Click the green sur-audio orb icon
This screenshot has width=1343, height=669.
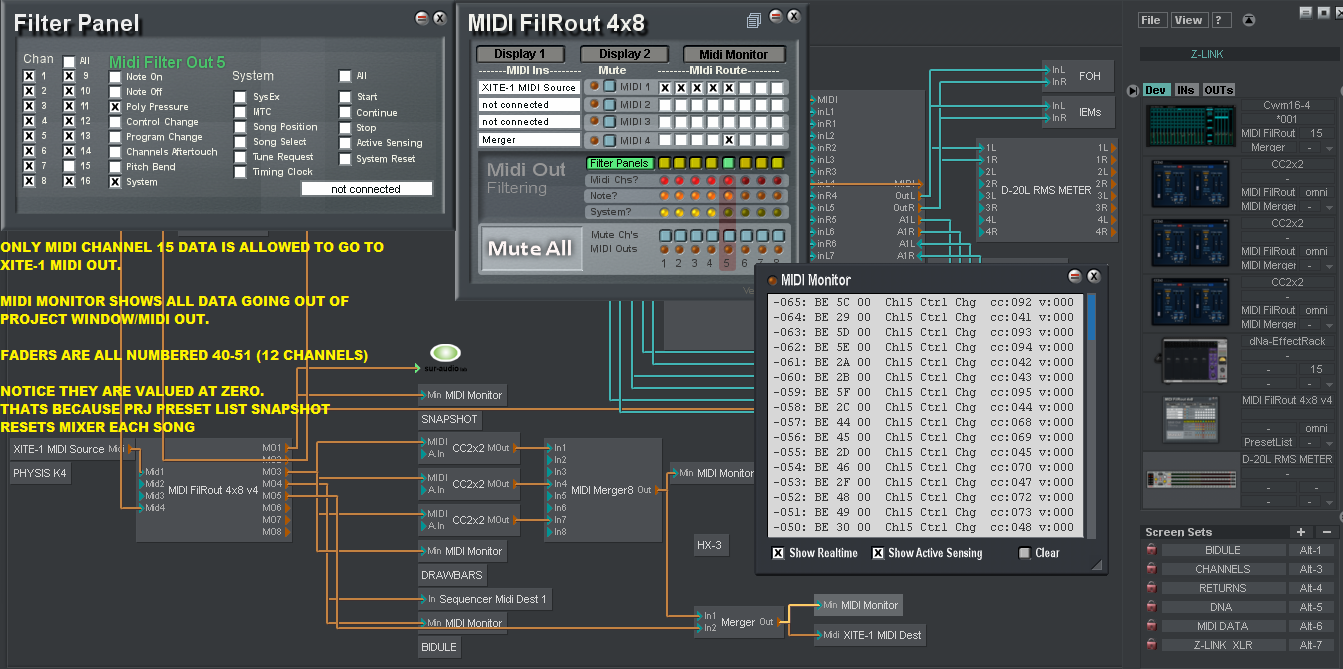pos(444,353)
